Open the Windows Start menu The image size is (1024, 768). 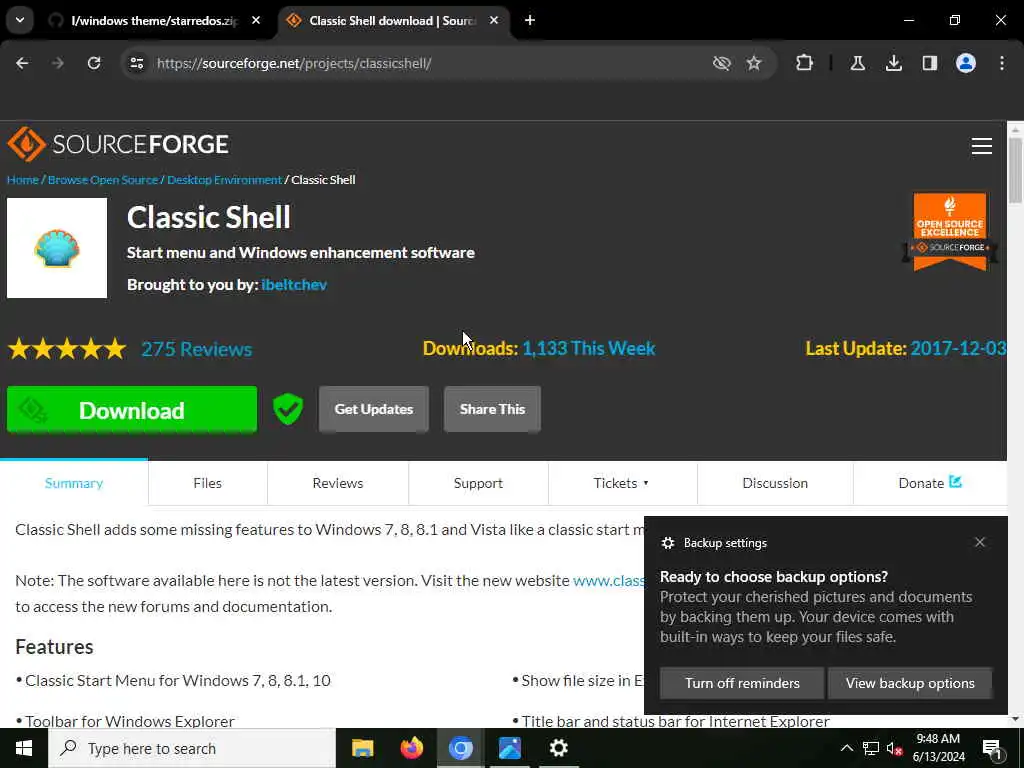tap(24, 748)
